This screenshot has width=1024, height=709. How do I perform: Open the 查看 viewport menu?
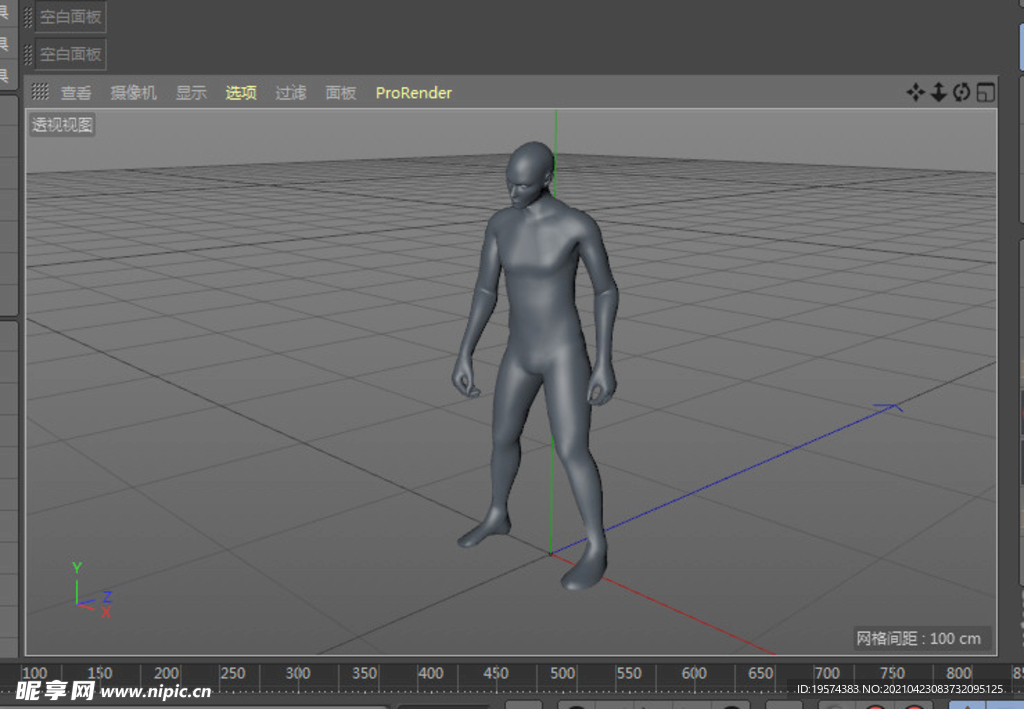(76, 93)
